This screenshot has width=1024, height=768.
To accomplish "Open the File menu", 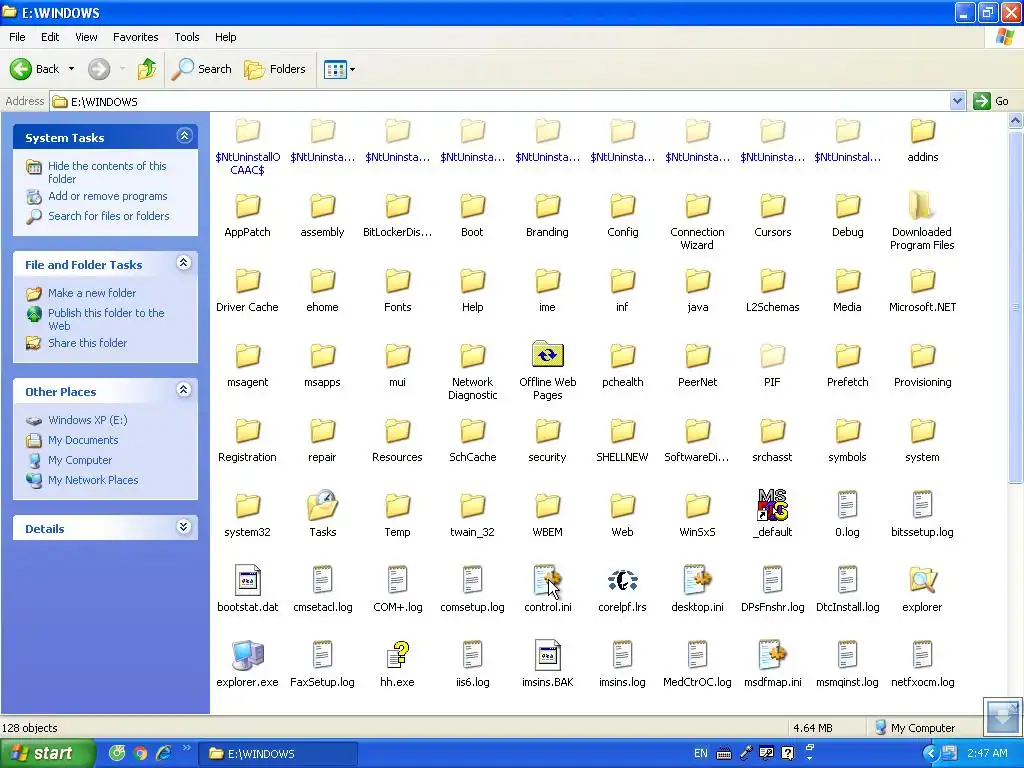I will pyautogui.click(x=17, y=37).
